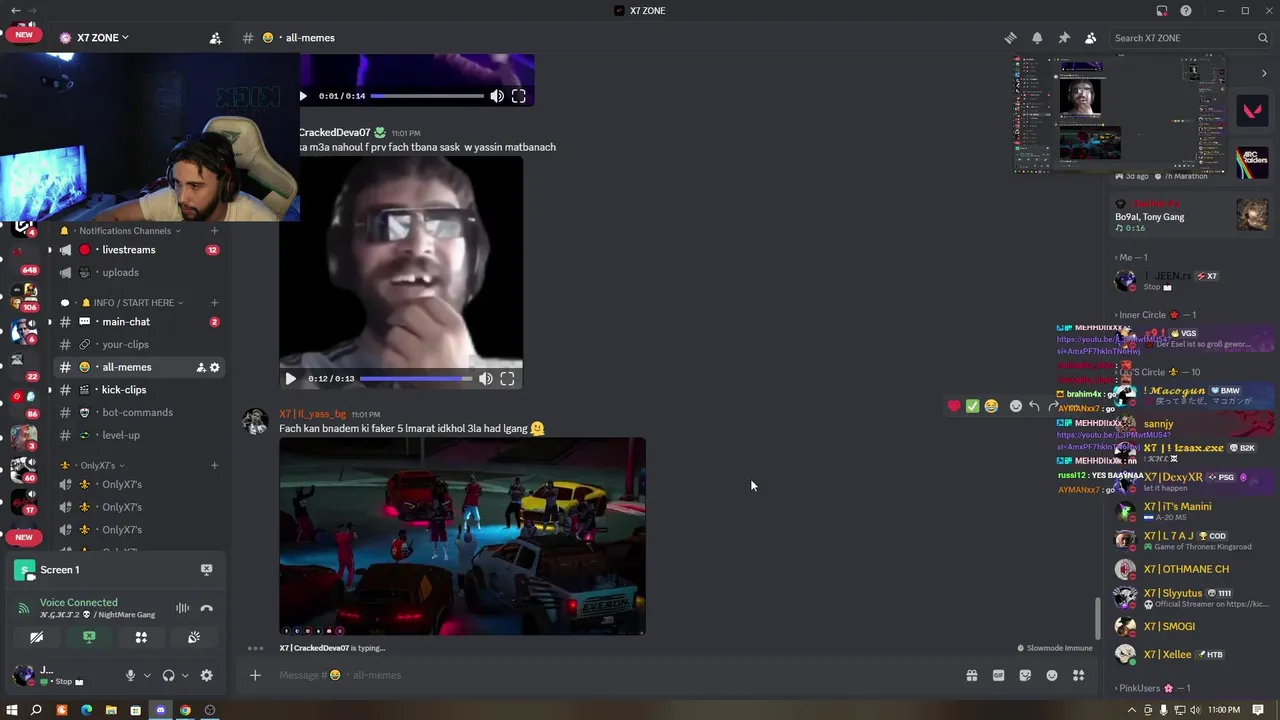Image resolution: width=1280 pixels, height=720 pixels.
Task: Create invite on all-memes channel
Action: point(201,367)
